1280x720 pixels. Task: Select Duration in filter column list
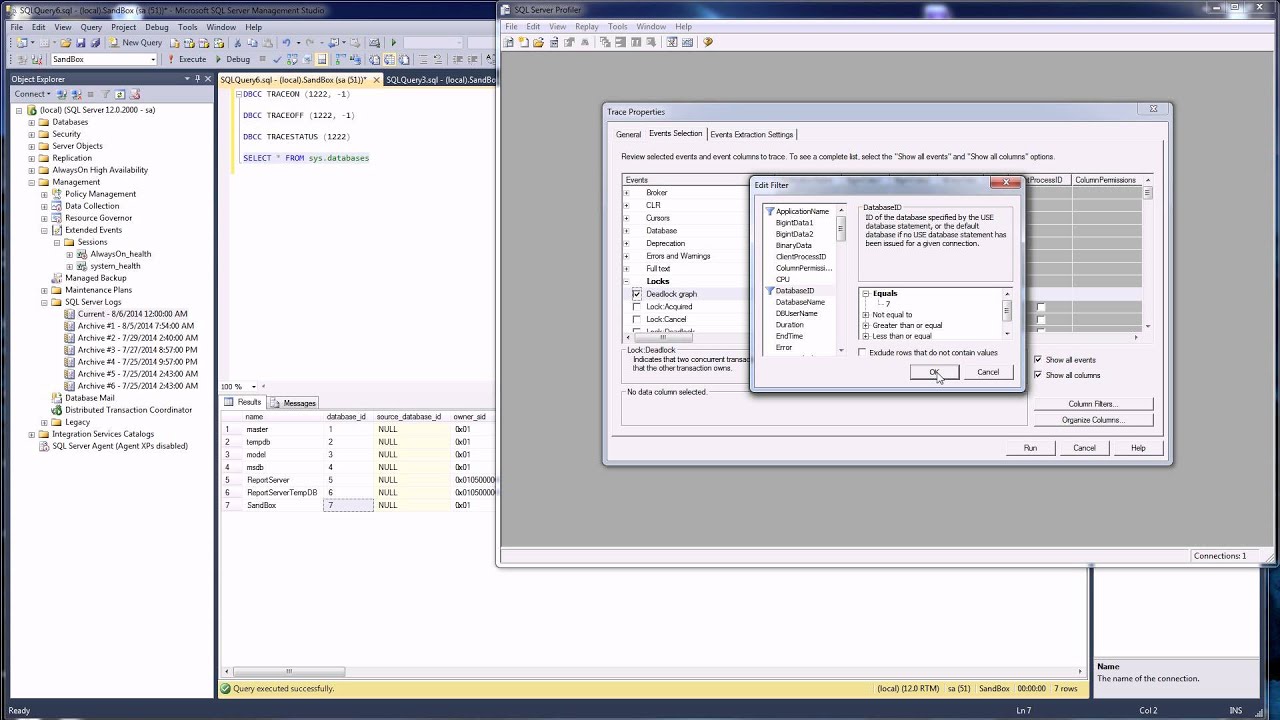789,325
